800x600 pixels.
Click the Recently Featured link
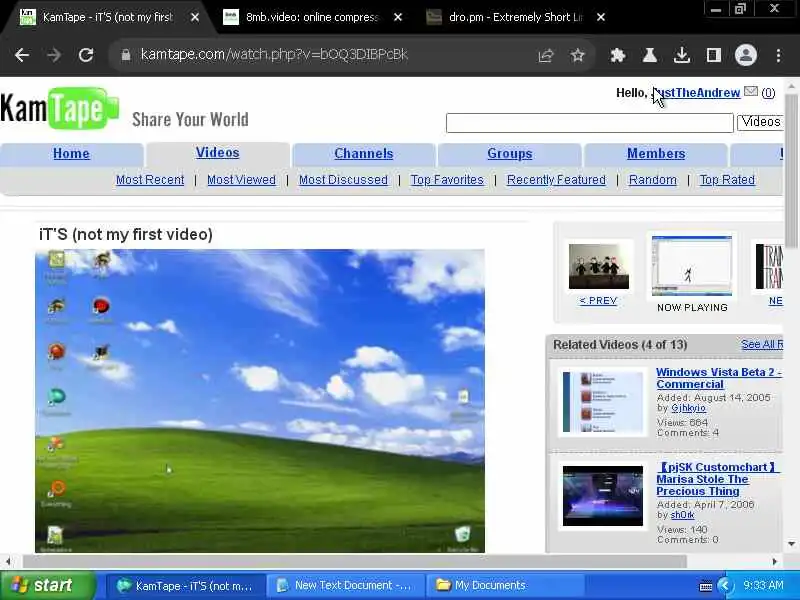[557, 180]
